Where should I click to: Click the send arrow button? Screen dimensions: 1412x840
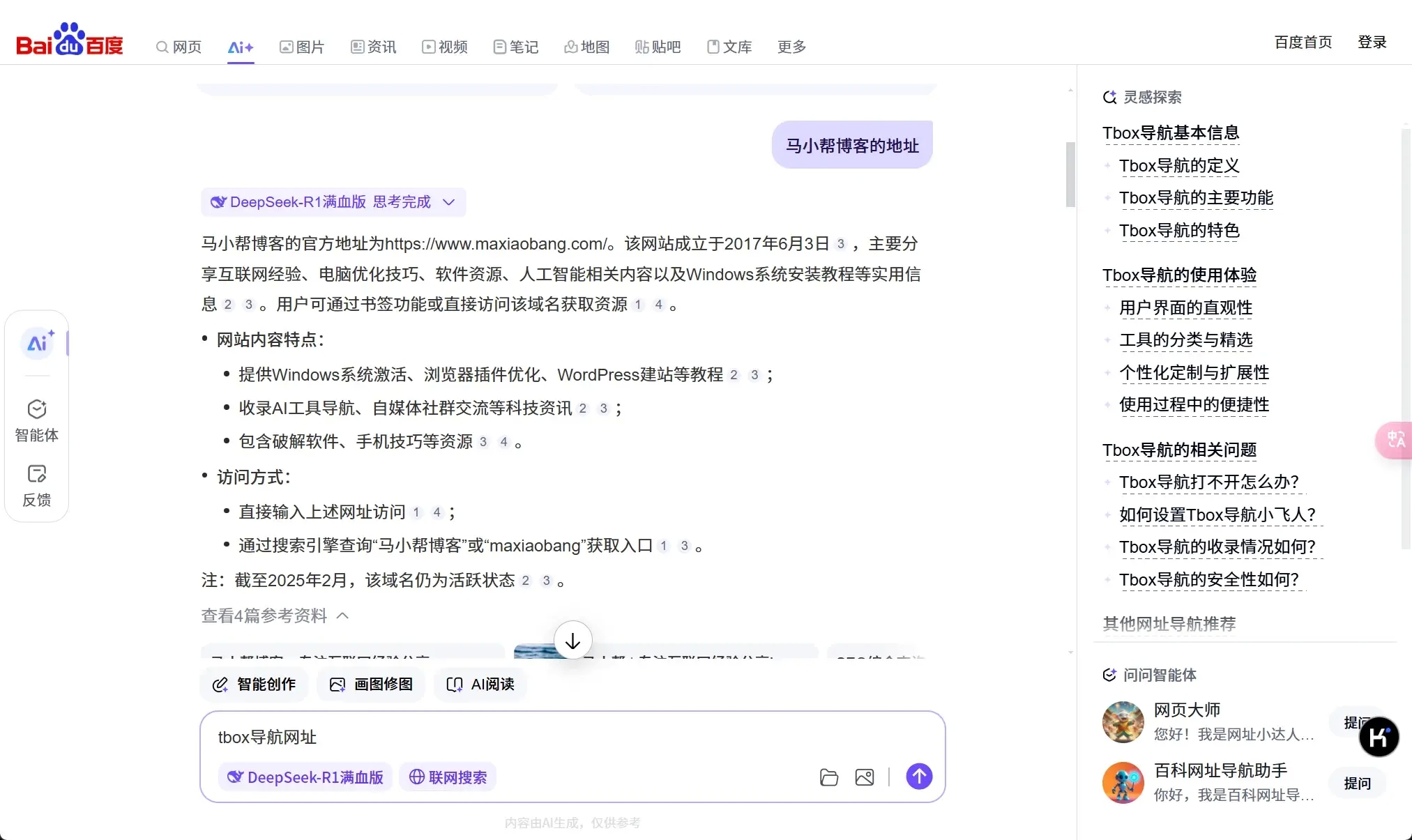pos(919,777)
